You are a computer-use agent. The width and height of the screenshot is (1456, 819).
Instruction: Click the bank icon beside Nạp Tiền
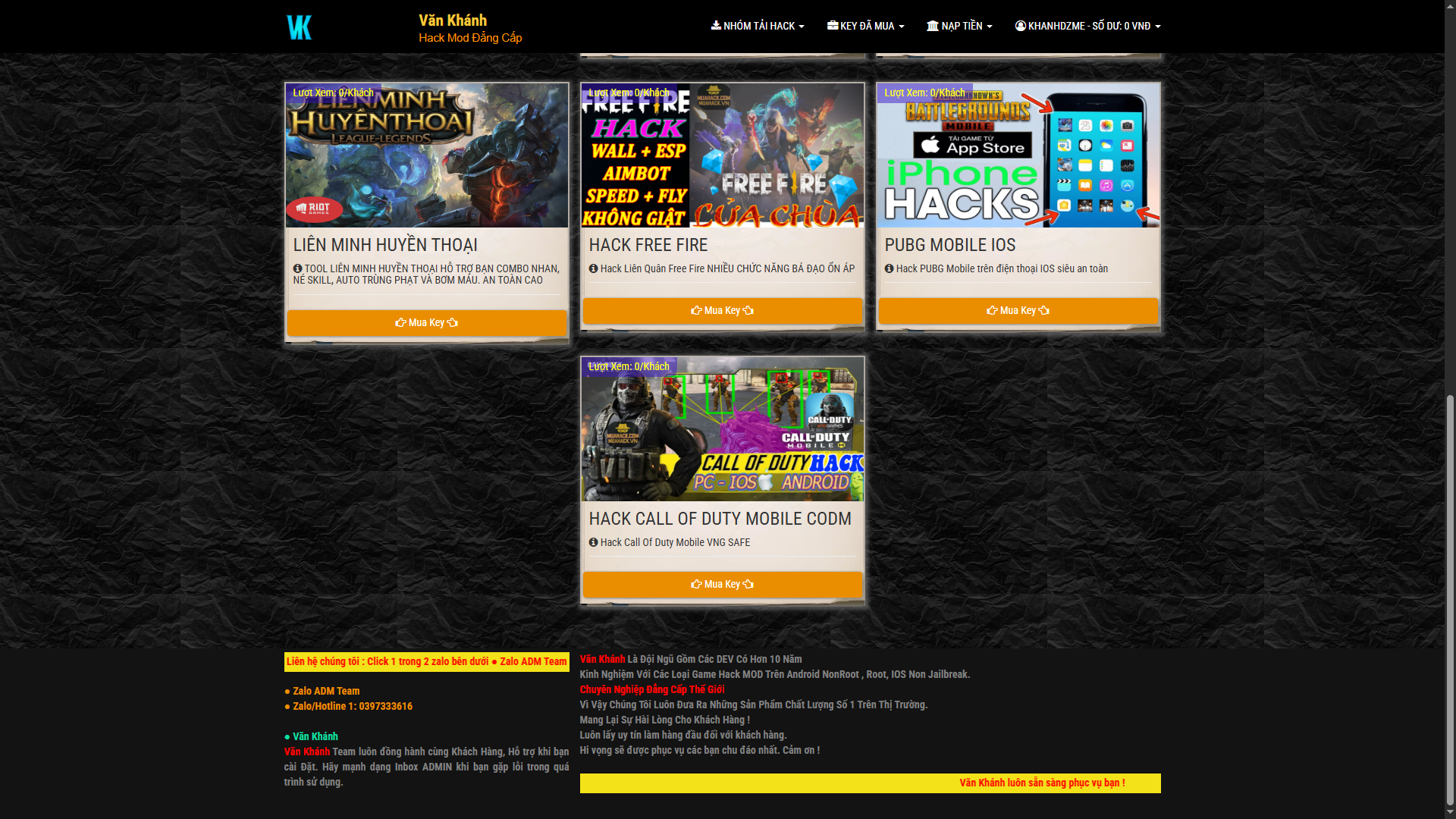pyautogui.click(x=933, y=26)
